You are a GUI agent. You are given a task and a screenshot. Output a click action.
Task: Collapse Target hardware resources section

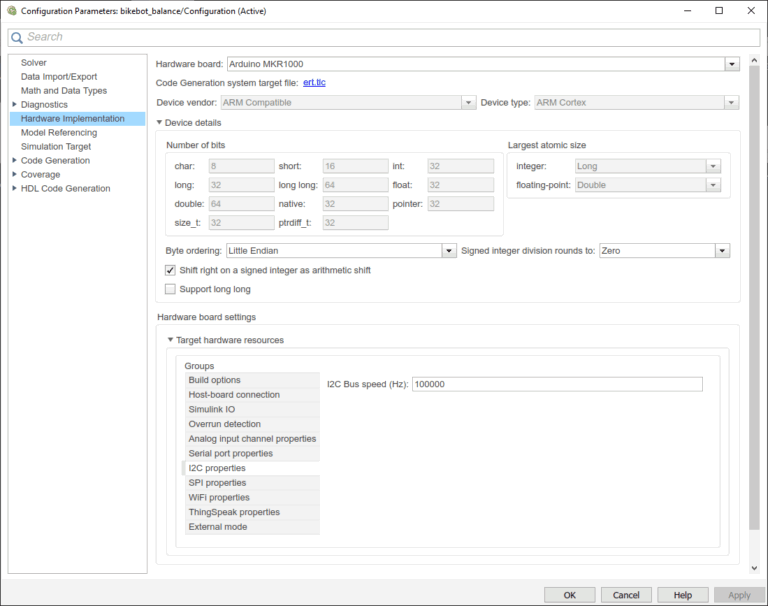click(x=170, y=340)
